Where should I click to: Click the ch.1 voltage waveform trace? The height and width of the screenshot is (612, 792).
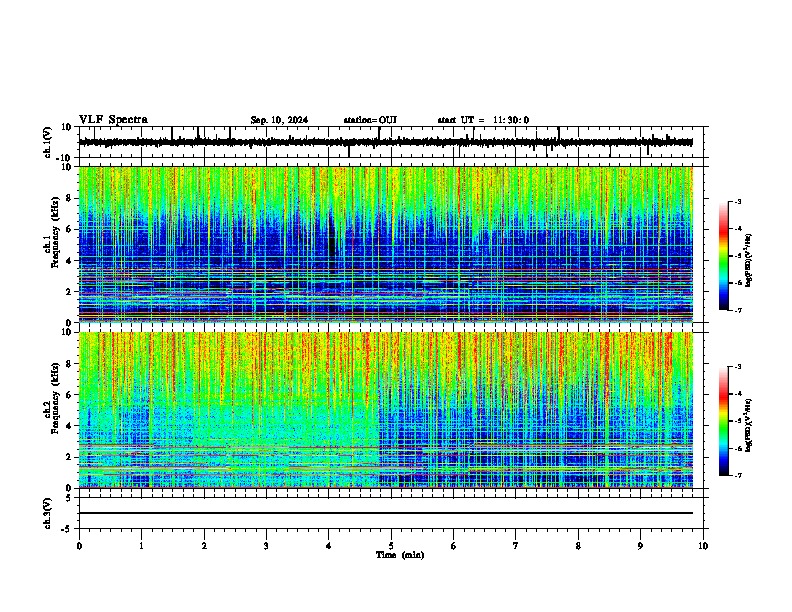coord(385,142)
